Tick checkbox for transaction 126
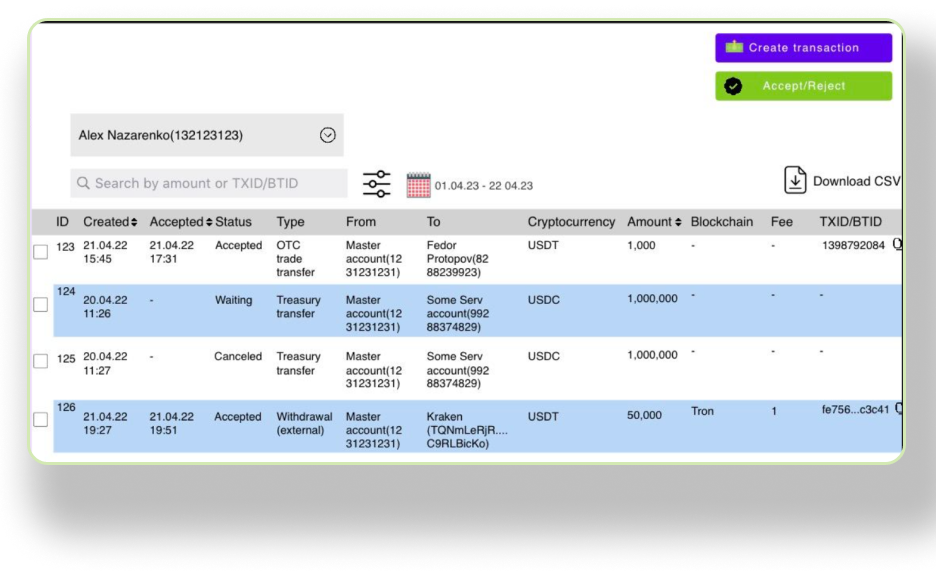 [41, 420]
